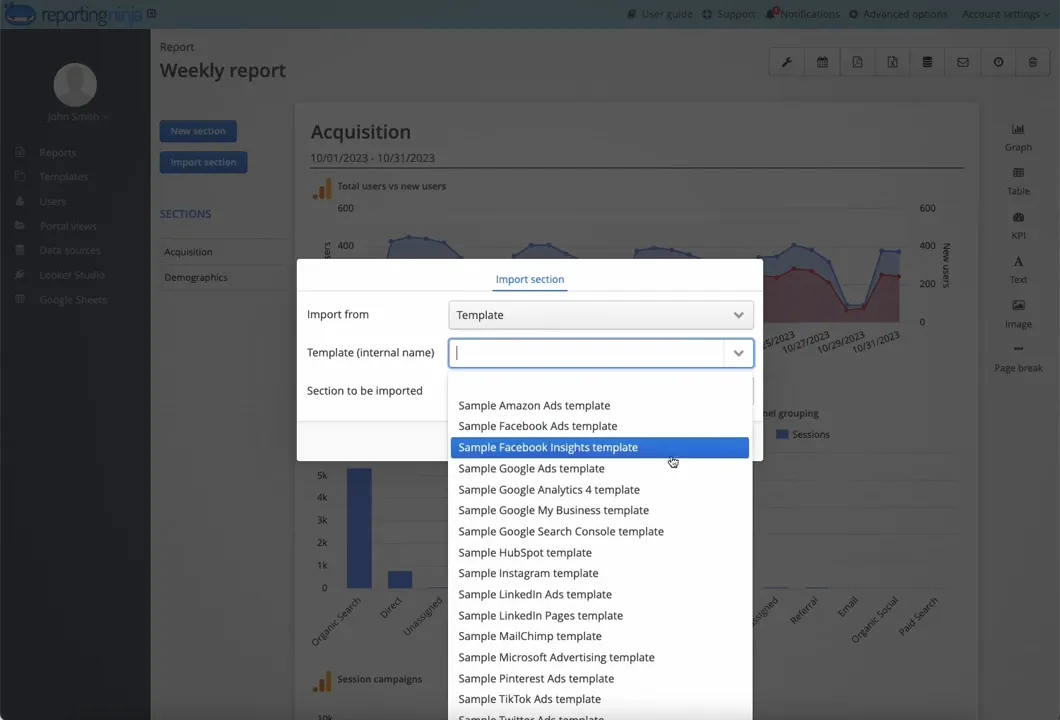This screenshot has height=720, width=1060.
Task: Open Portal views in sidebar
Action: pyautogui.click(x=68, y=226)
